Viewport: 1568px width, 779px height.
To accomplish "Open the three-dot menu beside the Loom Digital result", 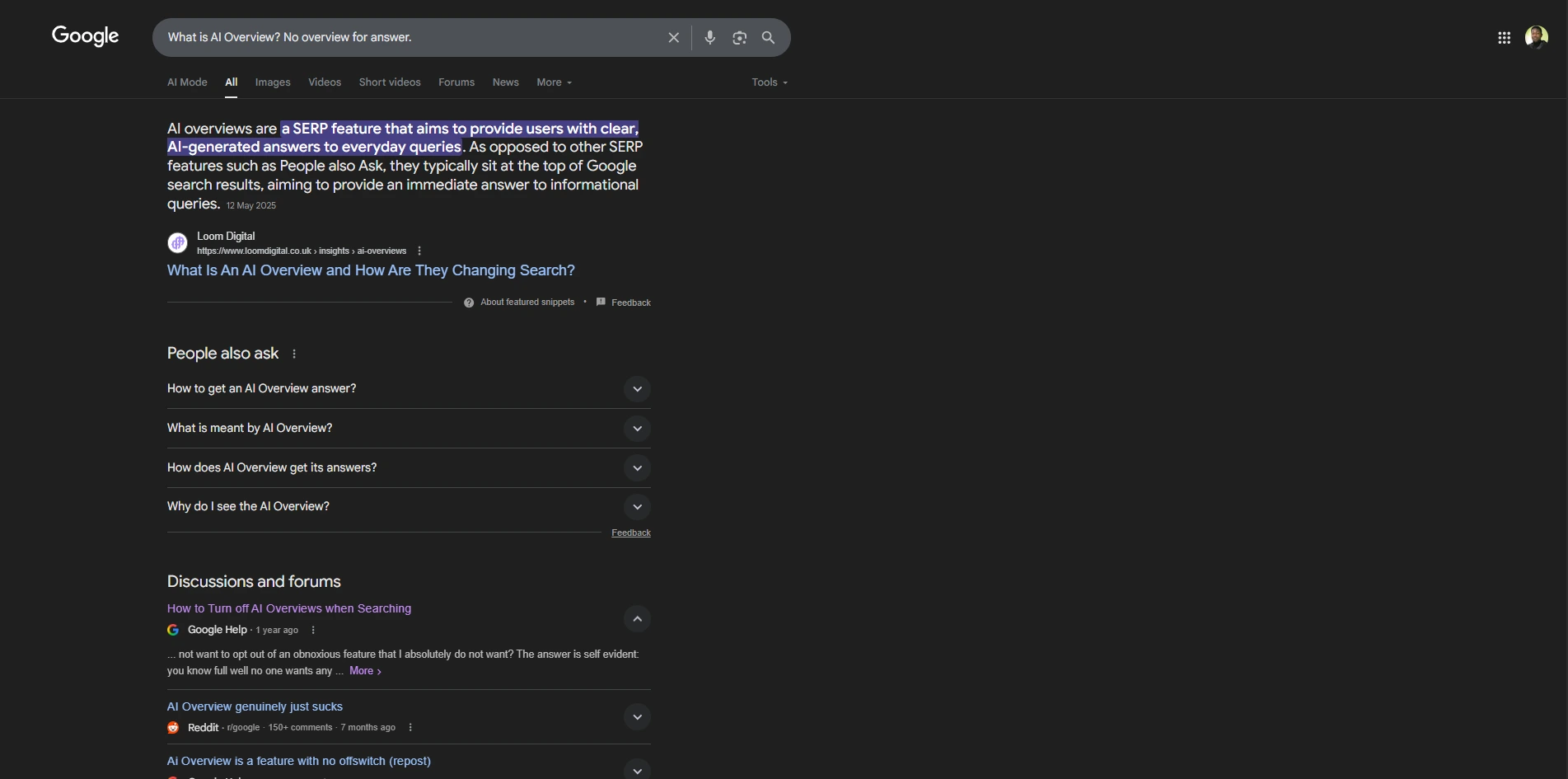I will tap(419, 251).
